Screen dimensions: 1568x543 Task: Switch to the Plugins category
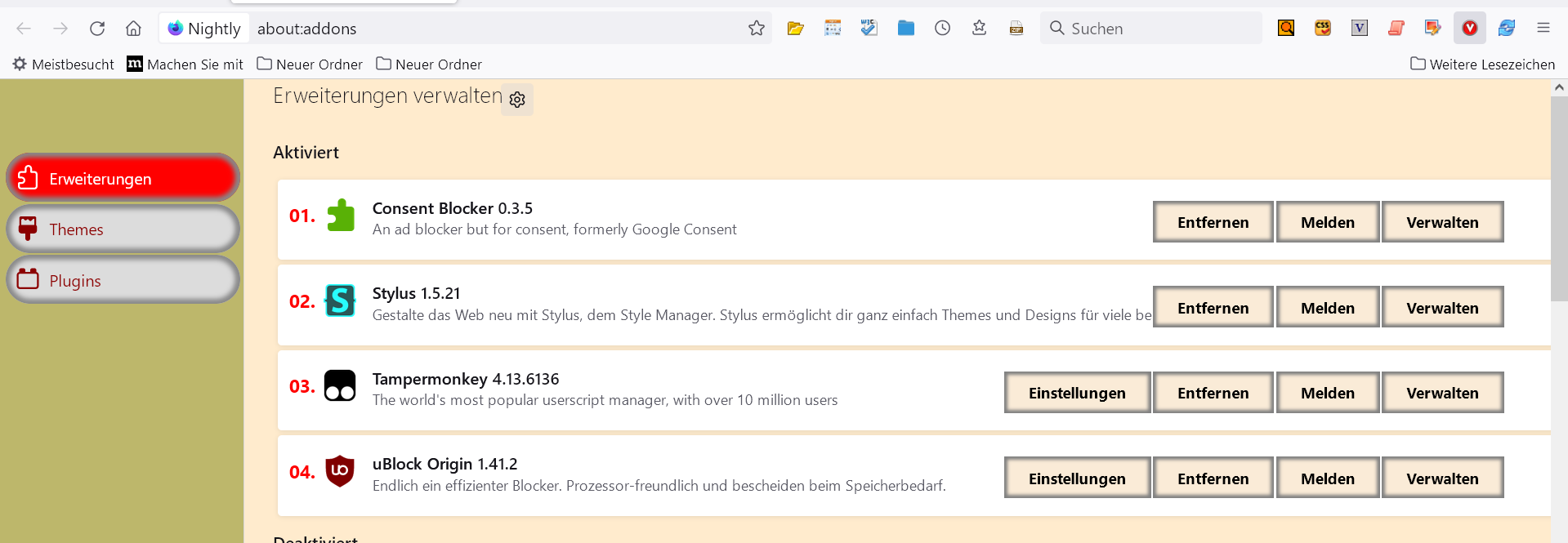pos(123,281)
